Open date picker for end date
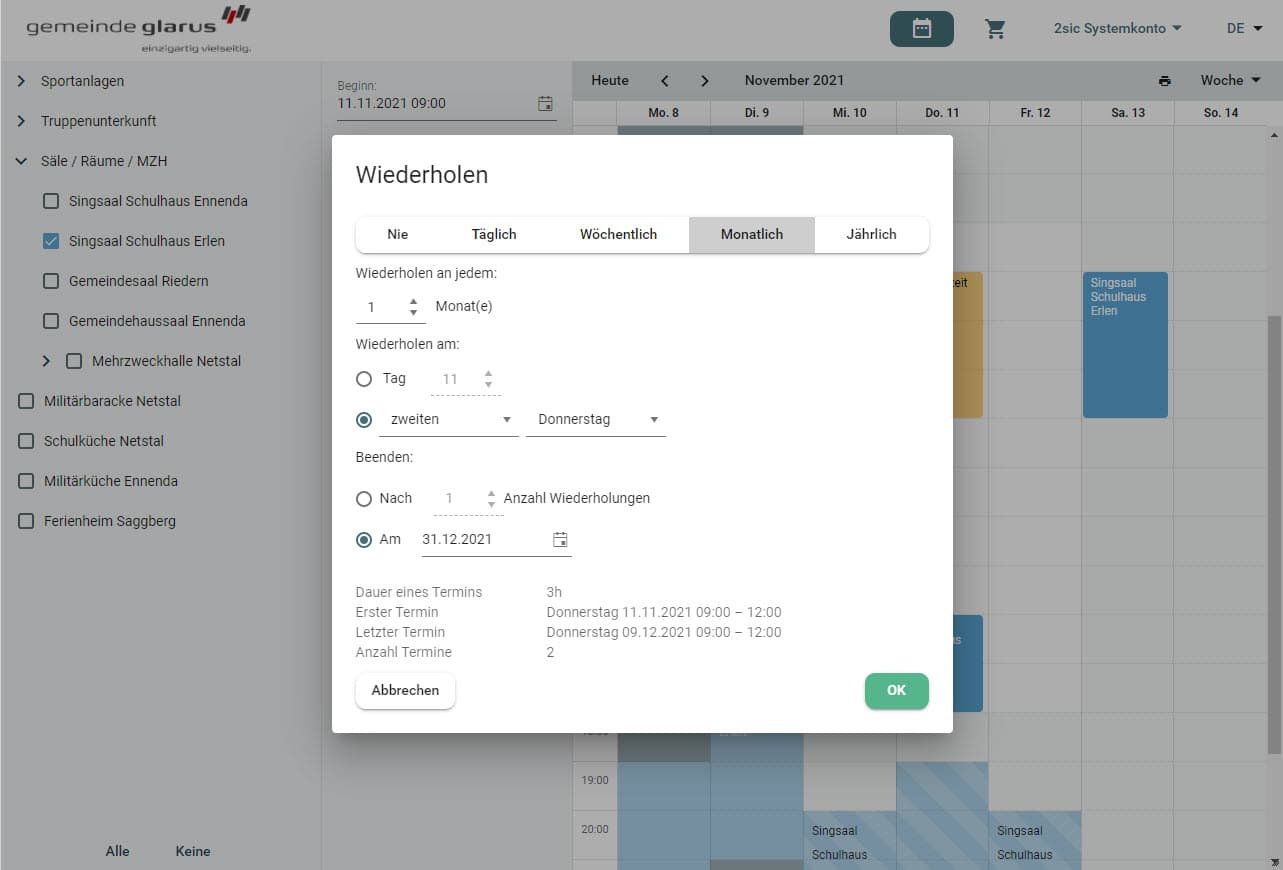 (560, 540)
